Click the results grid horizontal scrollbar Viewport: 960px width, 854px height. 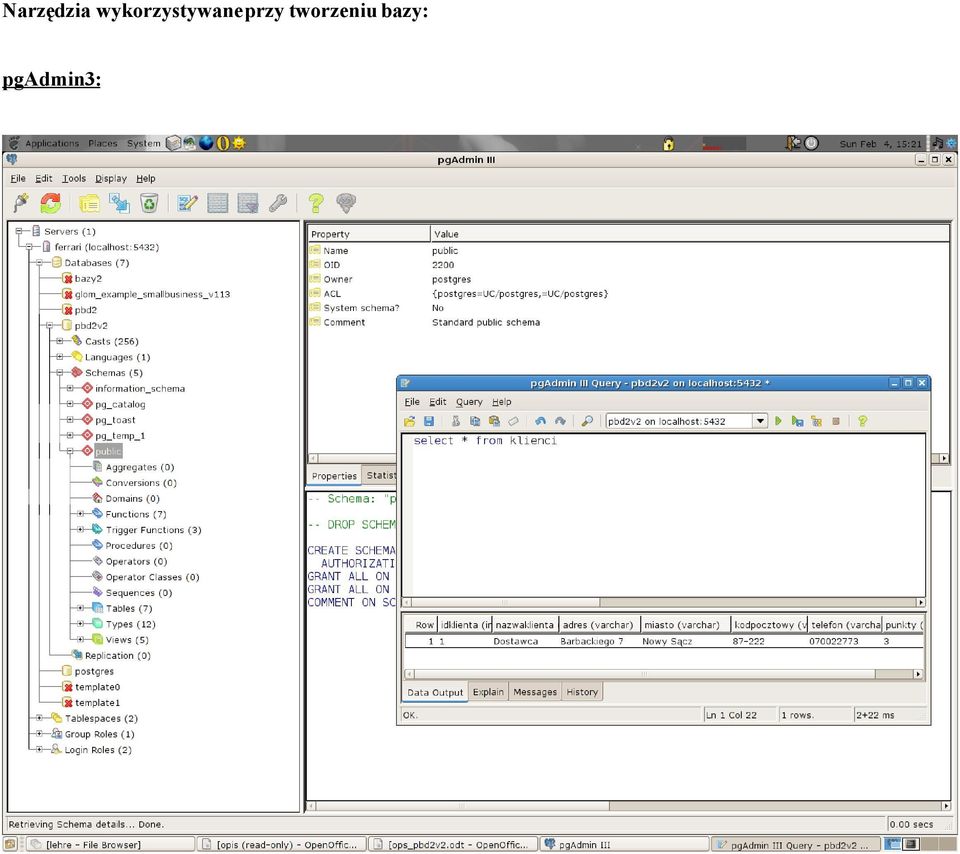point(664,674)
